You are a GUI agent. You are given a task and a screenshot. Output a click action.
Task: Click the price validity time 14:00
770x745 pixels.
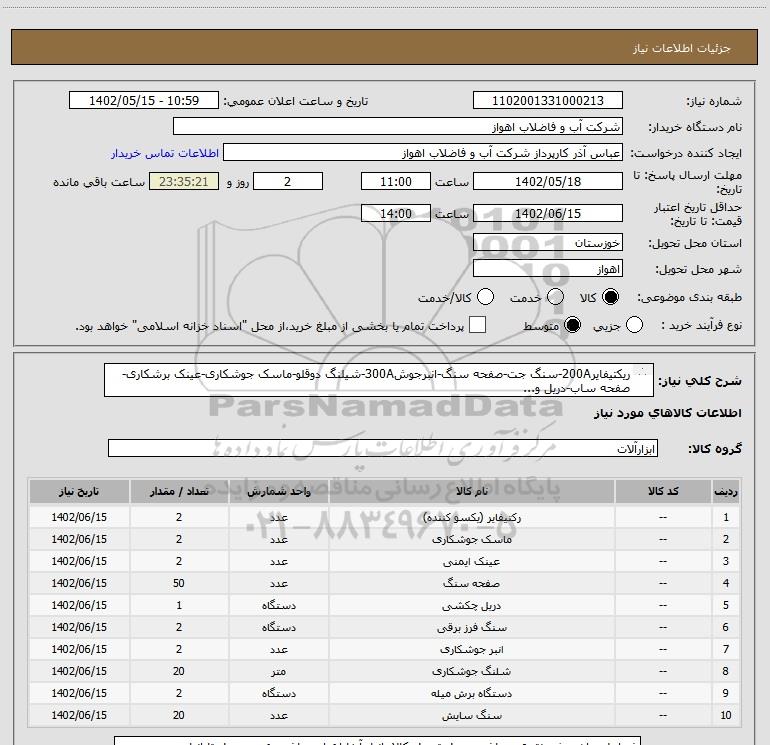396,213
